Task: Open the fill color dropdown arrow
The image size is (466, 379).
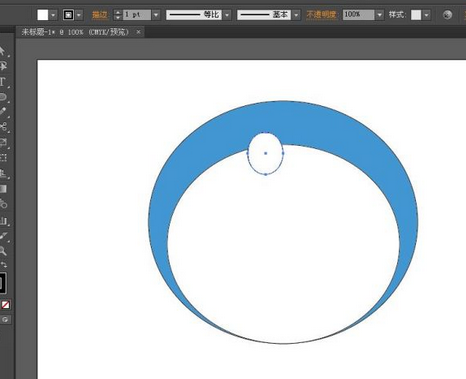Action: click(53, 15)
